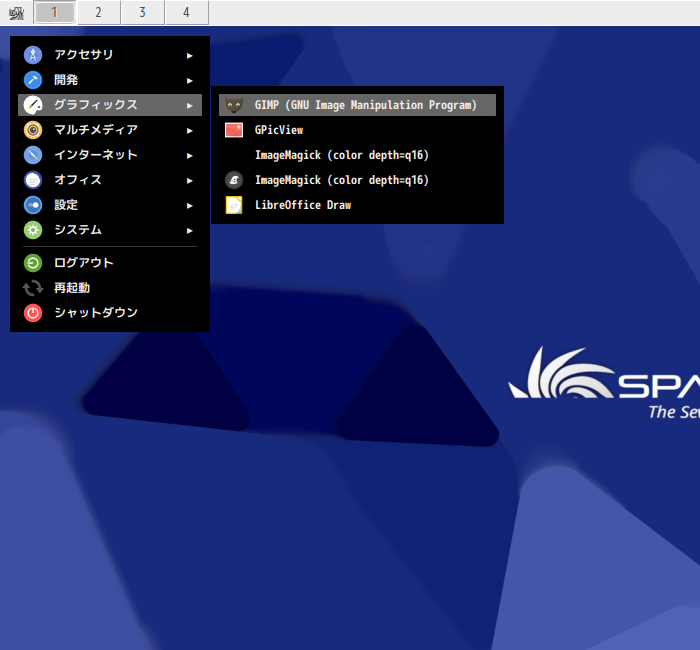The height and width of the screenshot is (650, 700).
Task: Click the アクセサリ compass icon
Action: coord(33,55)
